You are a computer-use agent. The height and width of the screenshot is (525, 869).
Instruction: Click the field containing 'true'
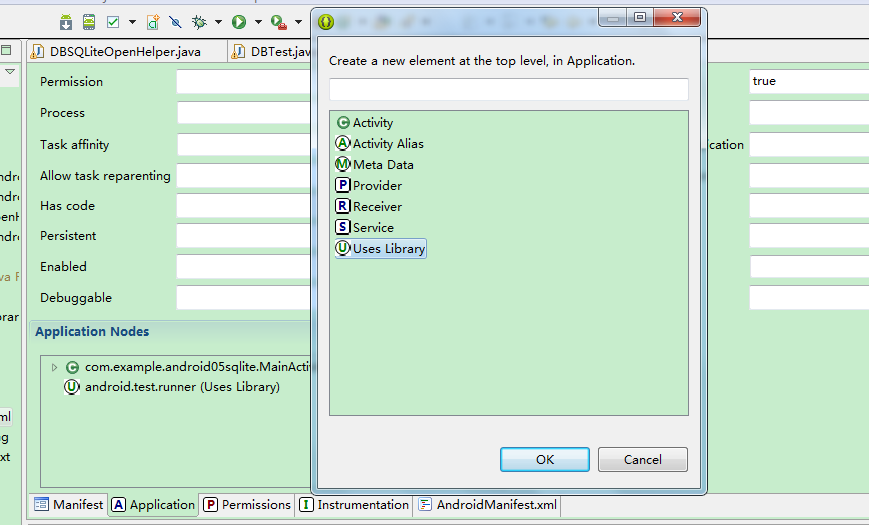click(x=809, y=81)
